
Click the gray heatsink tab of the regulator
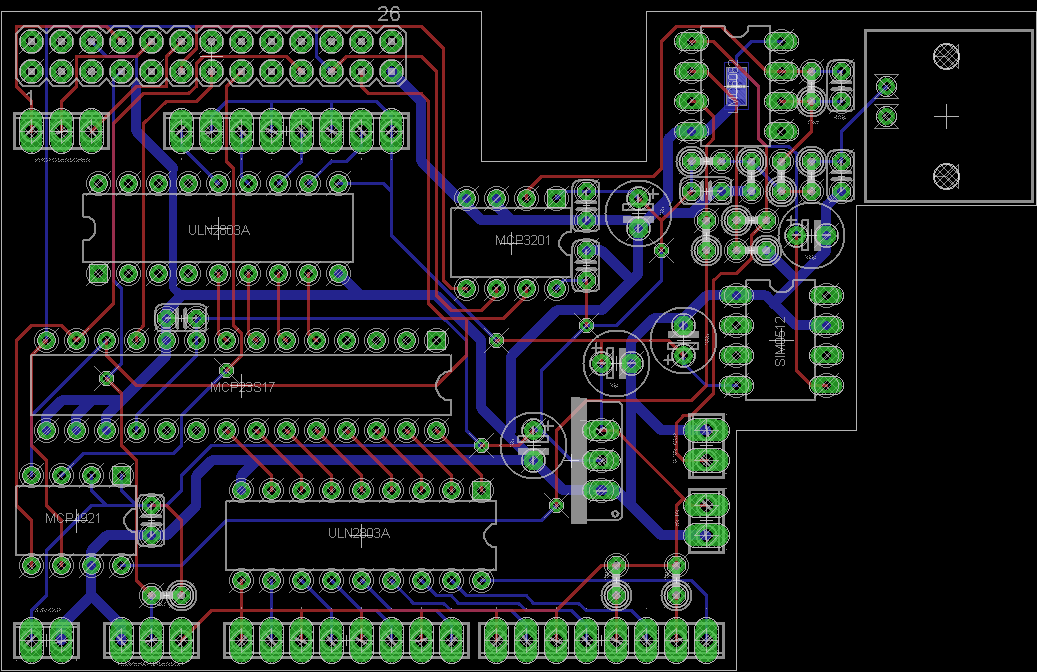579,461
